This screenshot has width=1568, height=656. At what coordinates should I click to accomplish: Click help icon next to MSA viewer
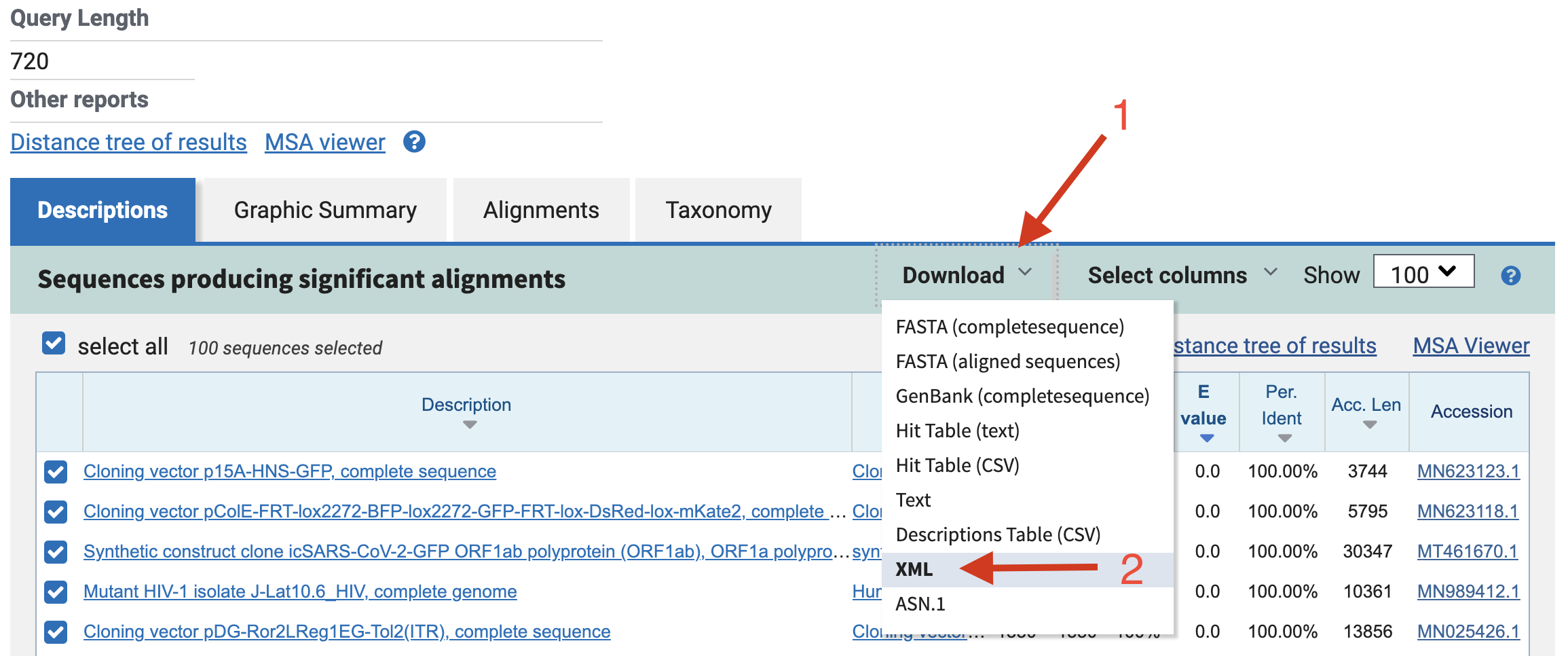point(414,142)
